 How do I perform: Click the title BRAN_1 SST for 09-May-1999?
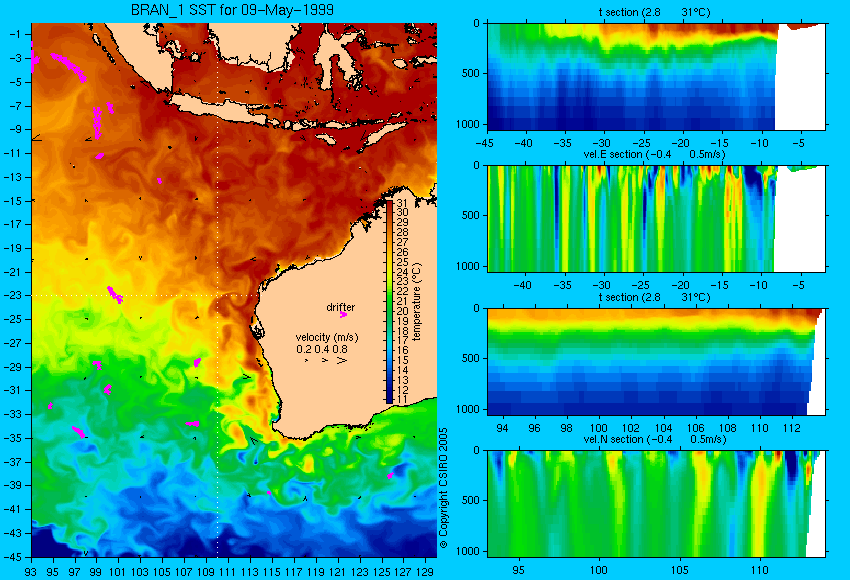point(232,10)
